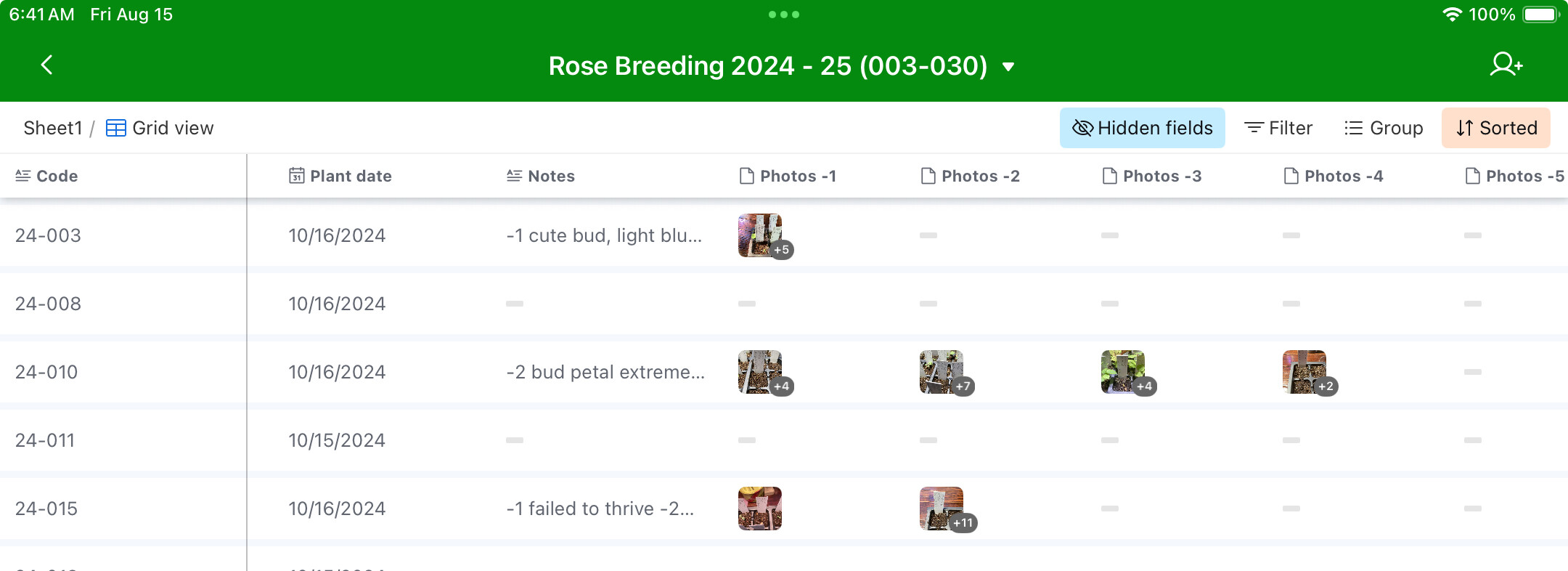Open Photos -1 thumbnail for 24-003
The image size is (1568, 571).
[760, 235]
